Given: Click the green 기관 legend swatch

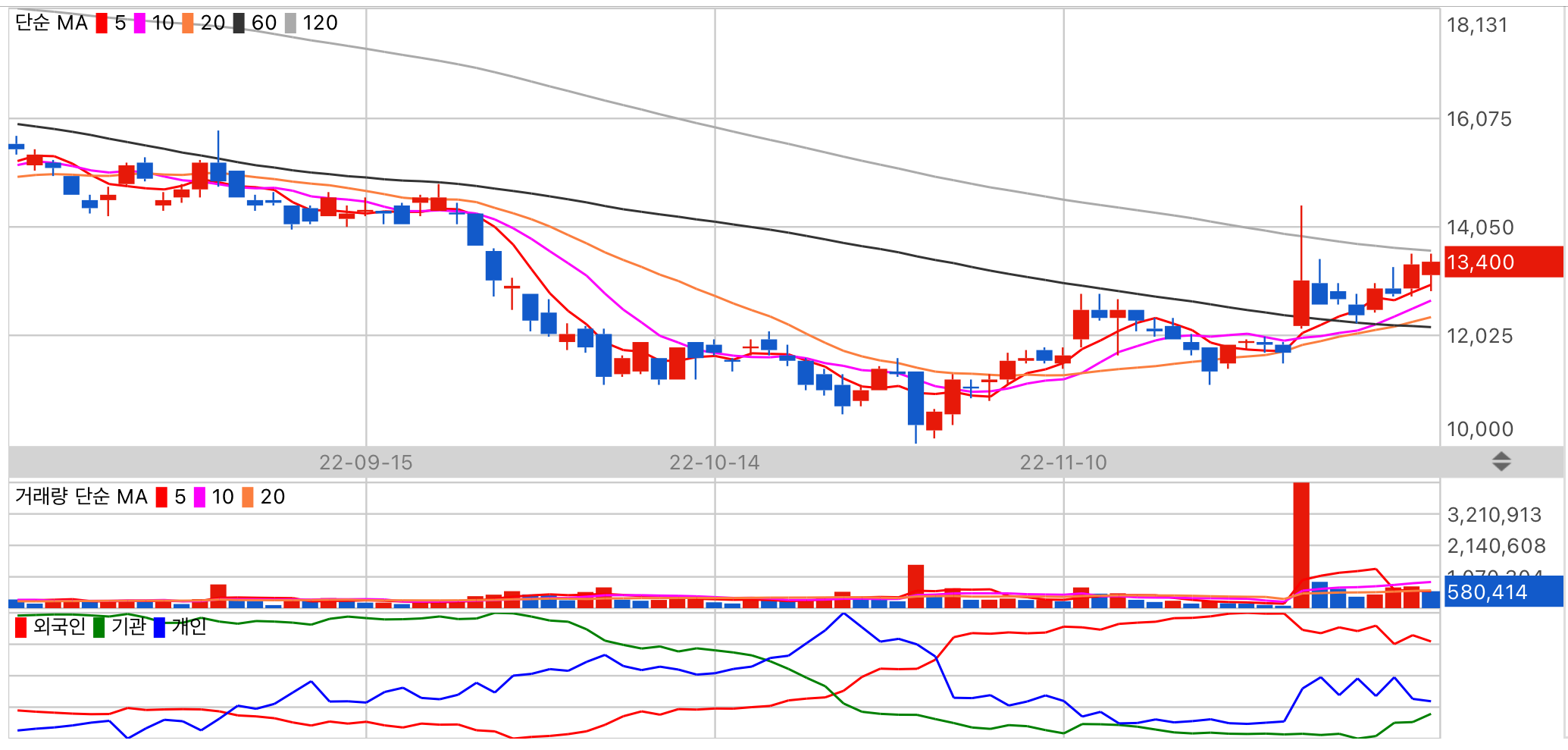Looking at the screenshot, I should 99,627.
